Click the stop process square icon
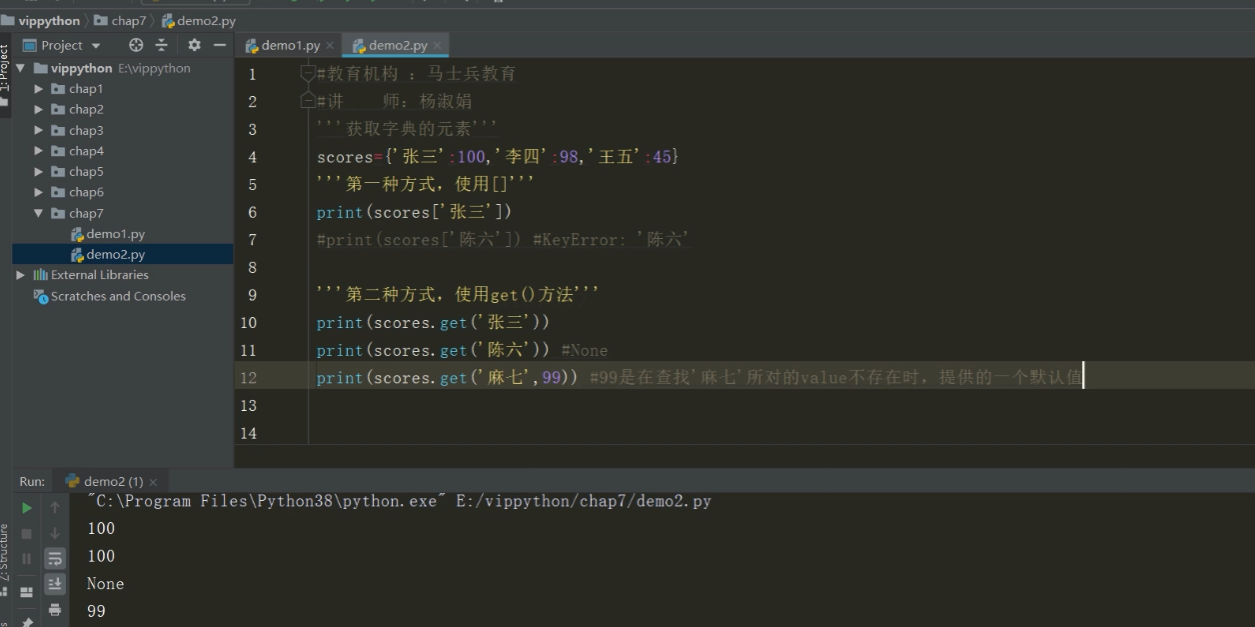 [x=27, y=534]
